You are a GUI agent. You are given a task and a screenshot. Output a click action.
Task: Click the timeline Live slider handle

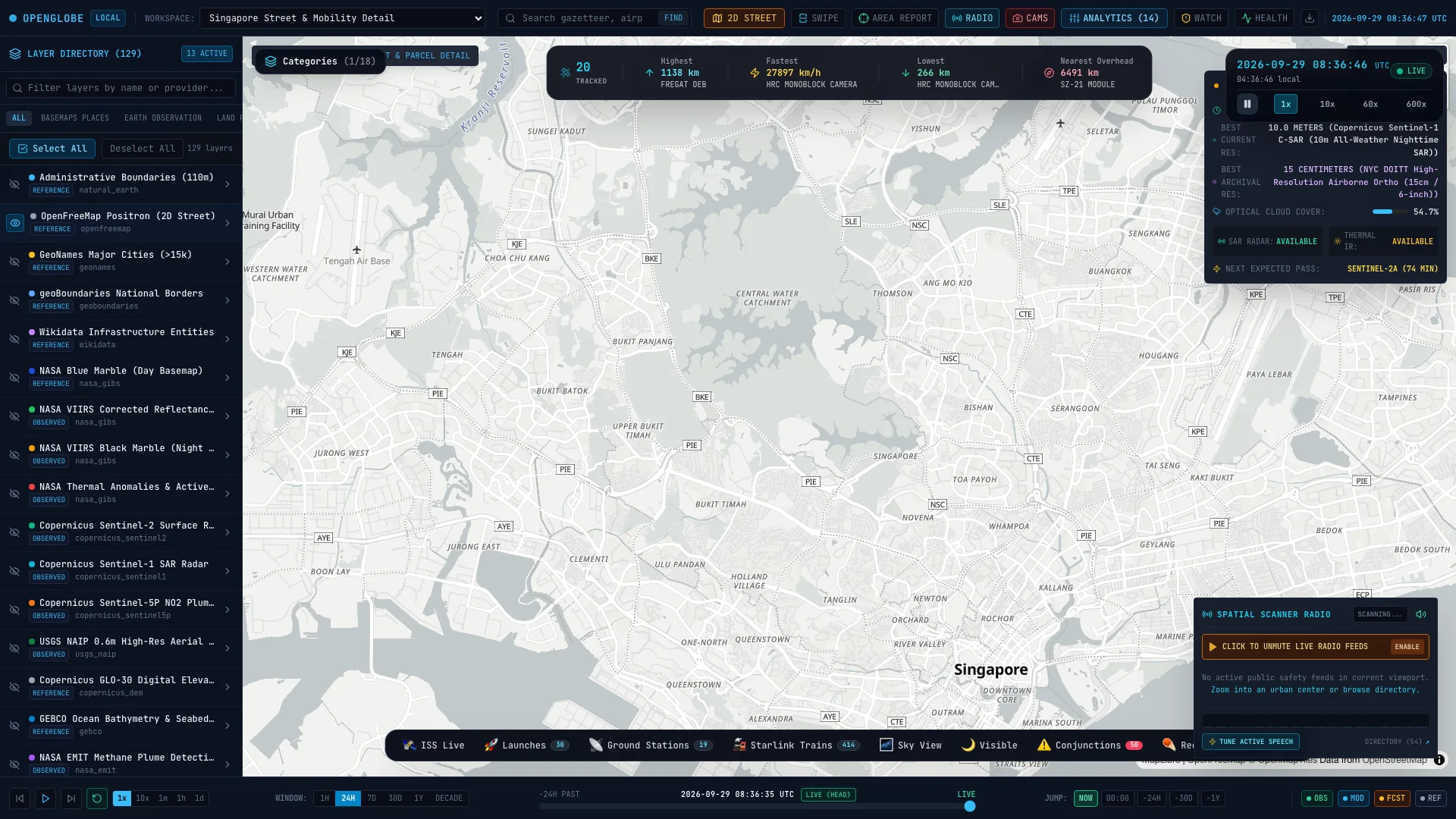[969, 806]
